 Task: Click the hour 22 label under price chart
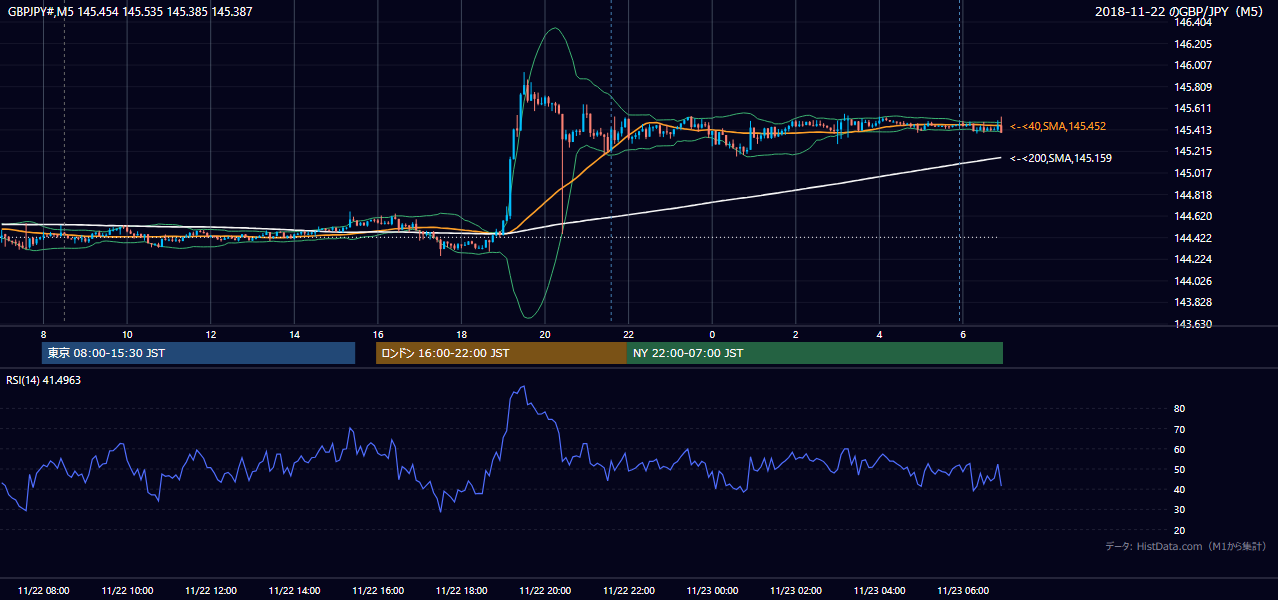628,335
